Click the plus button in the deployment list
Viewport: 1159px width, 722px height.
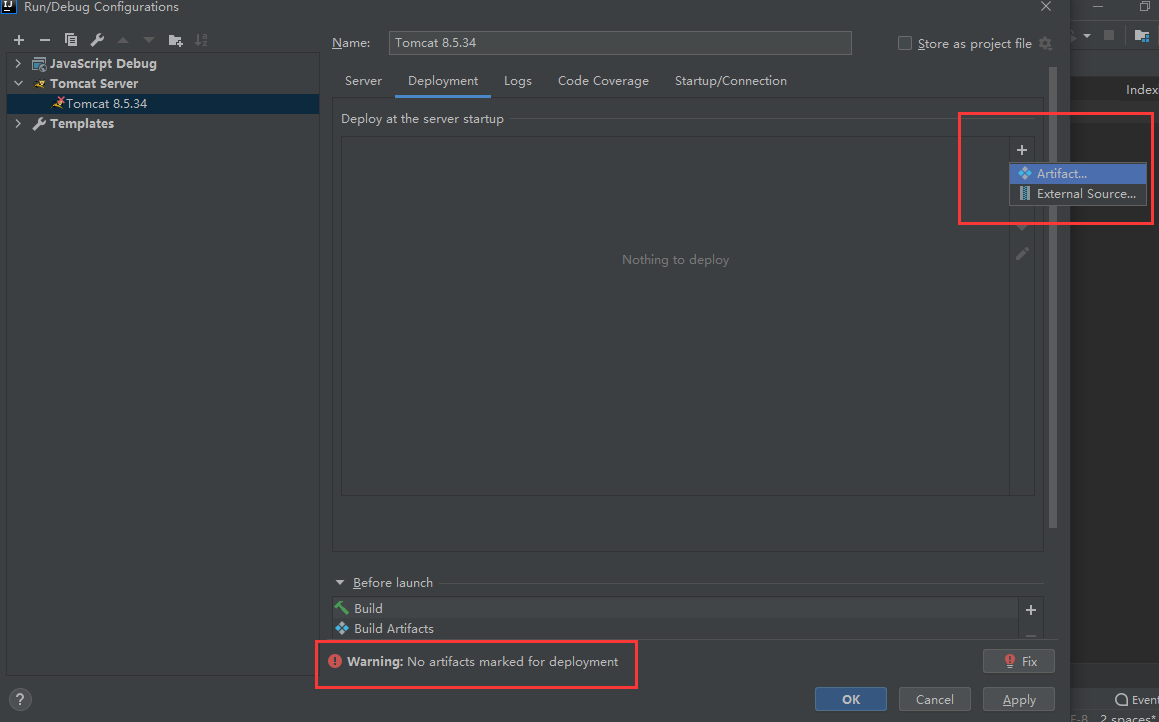(1022, 150)
